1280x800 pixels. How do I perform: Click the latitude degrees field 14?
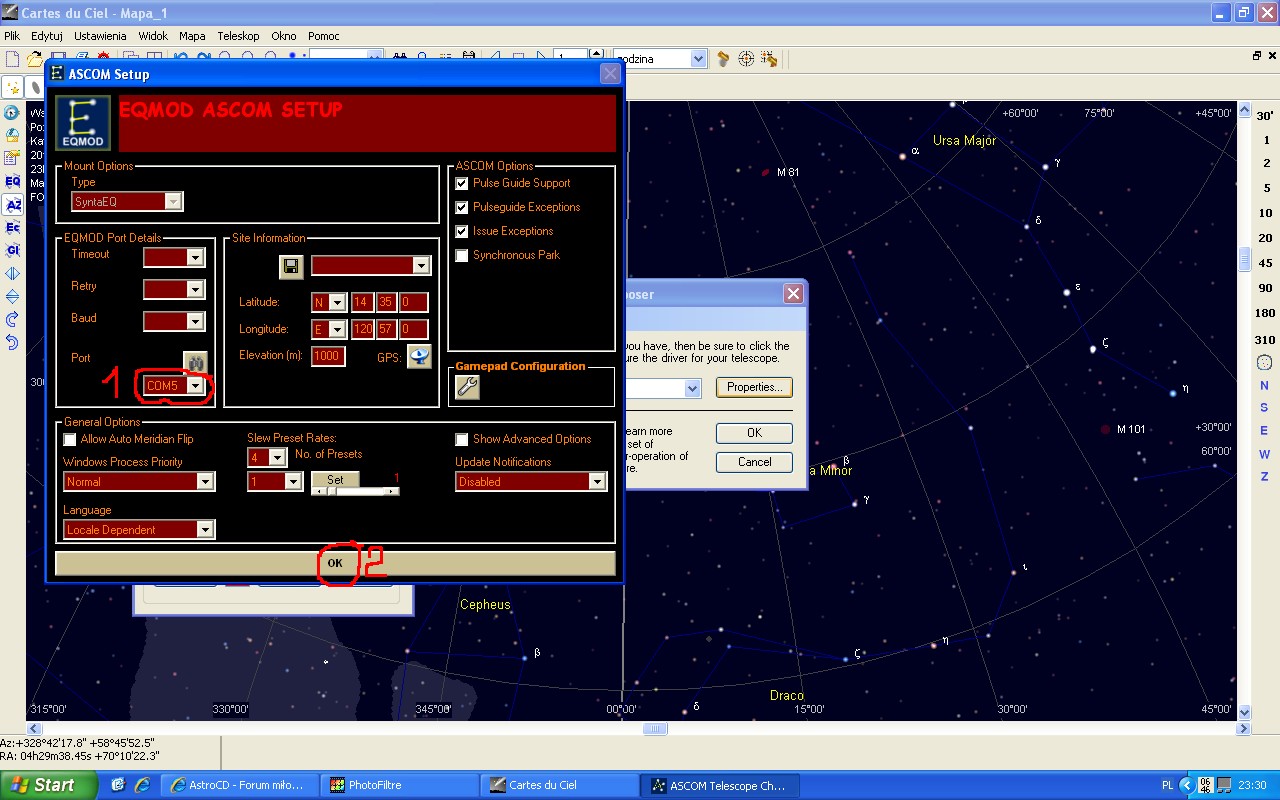(x=362, y=303)
